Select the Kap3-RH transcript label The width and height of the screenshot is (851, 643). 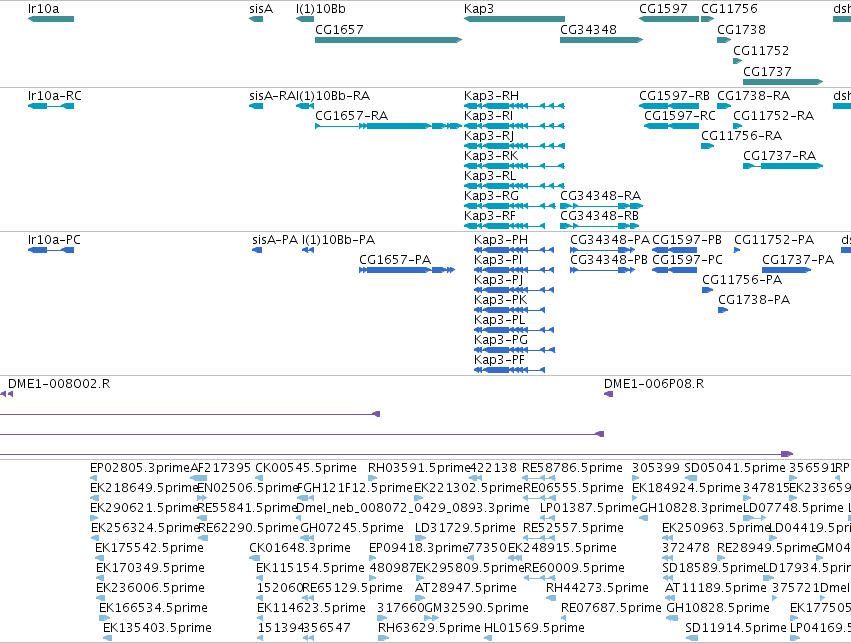tap(491, 96)
